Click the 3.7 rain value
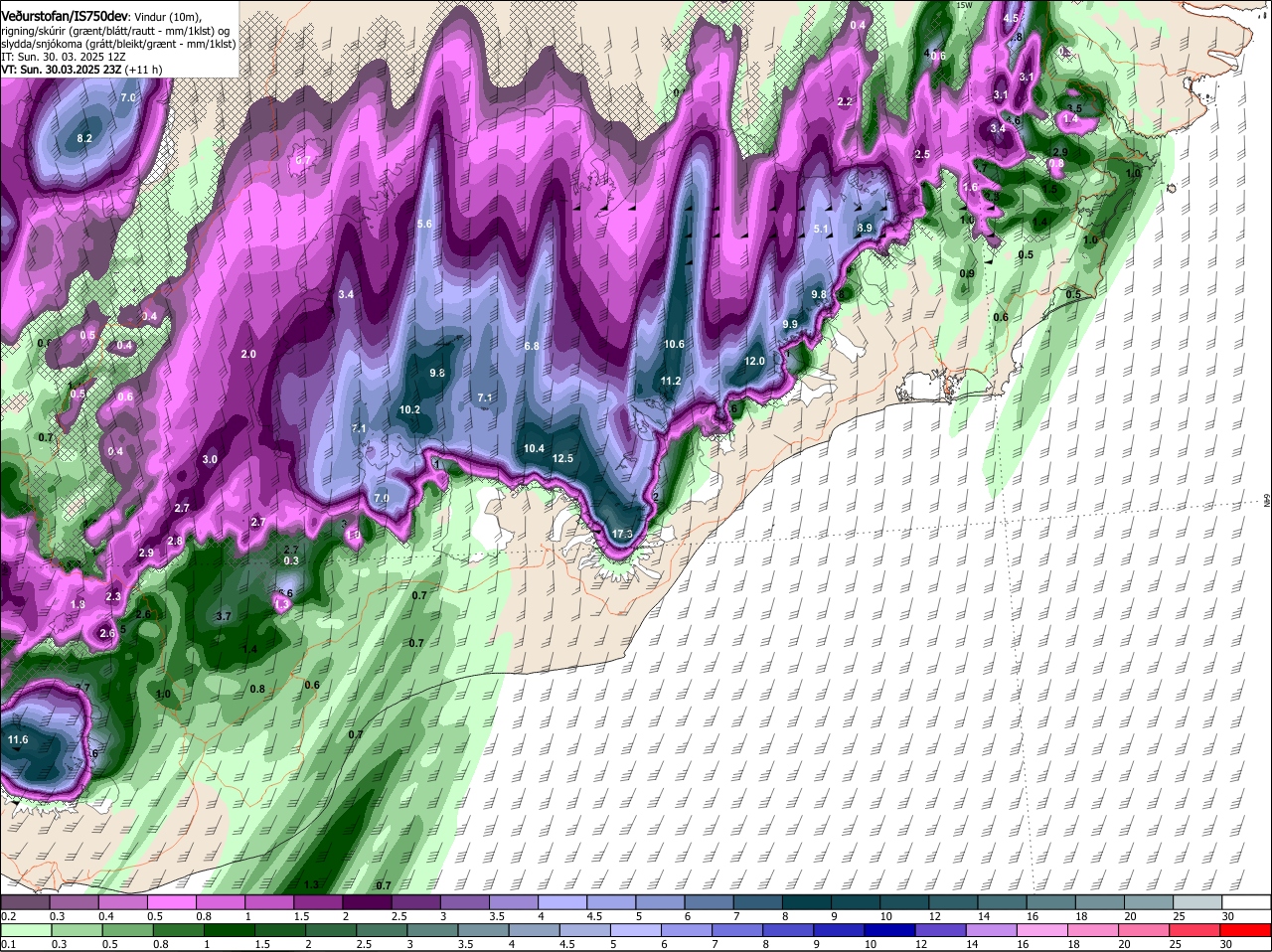Screen dimensions: 1272x952 tap(224, 616)
